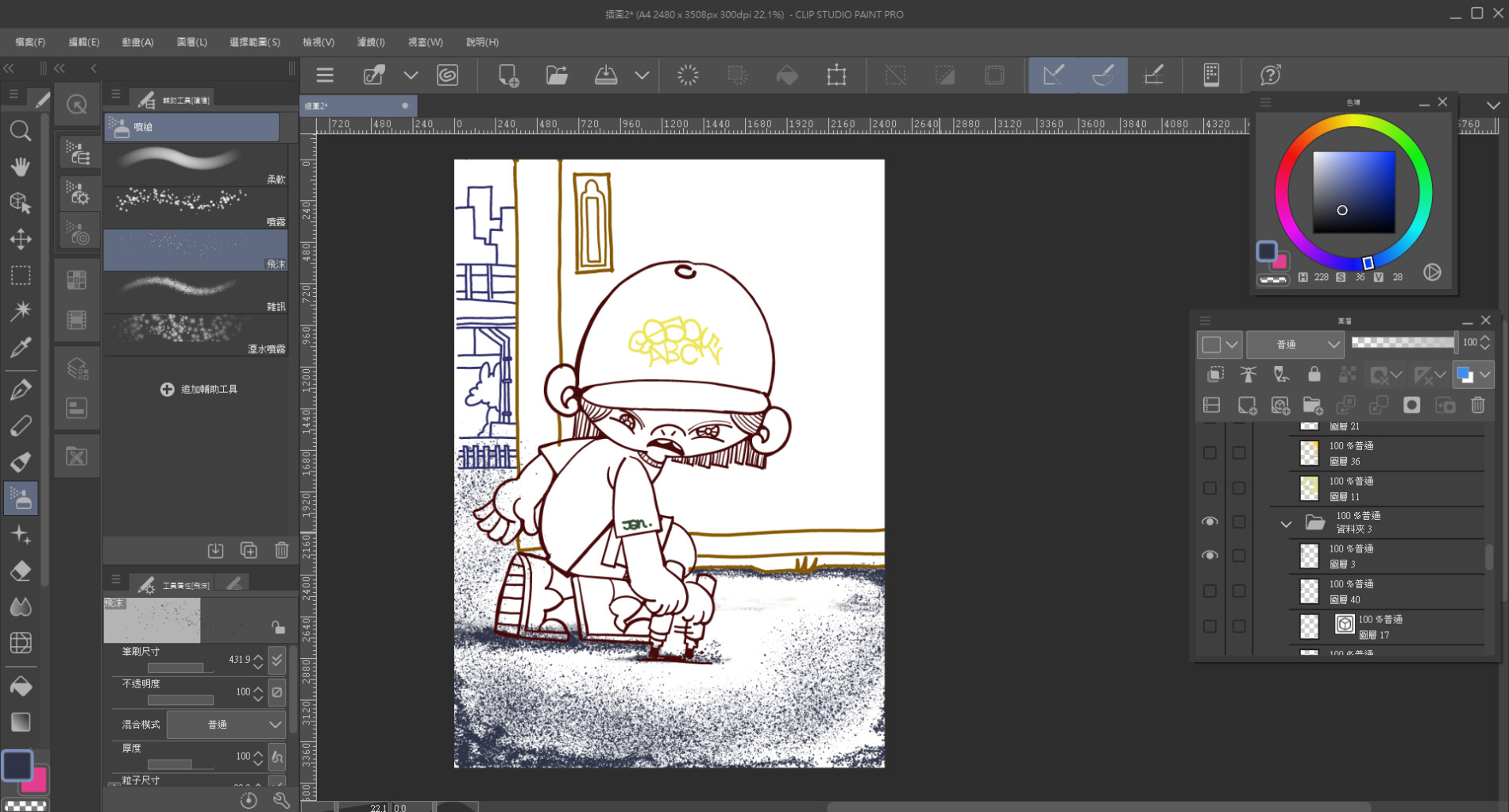
Task: Hide layer 圖層 3 using eye icon
Action: click(1210, 556)
